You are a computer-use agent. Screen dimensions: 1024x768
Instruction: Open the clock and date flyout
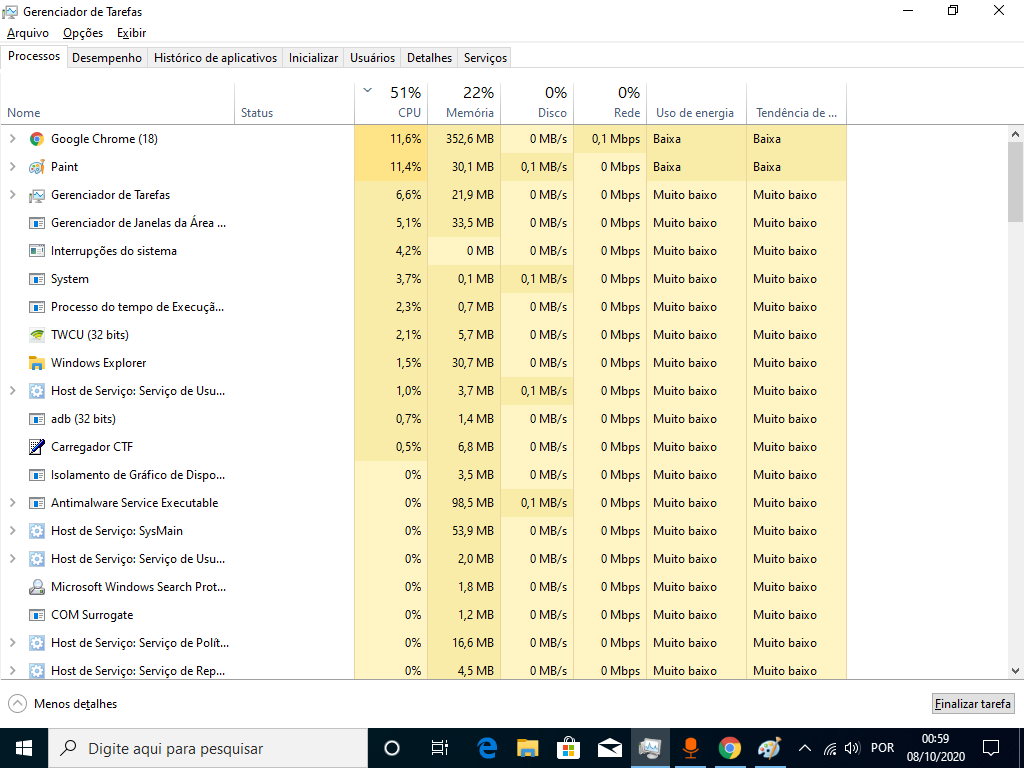coord(935,748)
